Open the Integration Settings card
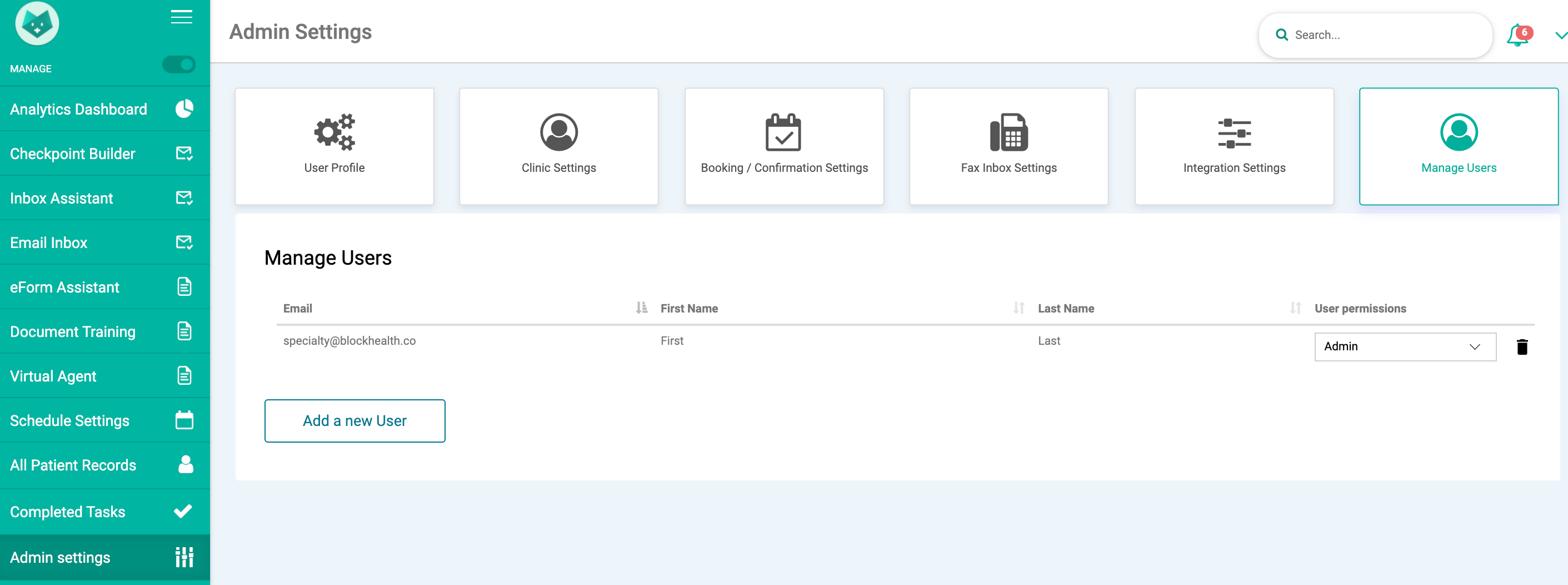 click(x=1235, y=146)
